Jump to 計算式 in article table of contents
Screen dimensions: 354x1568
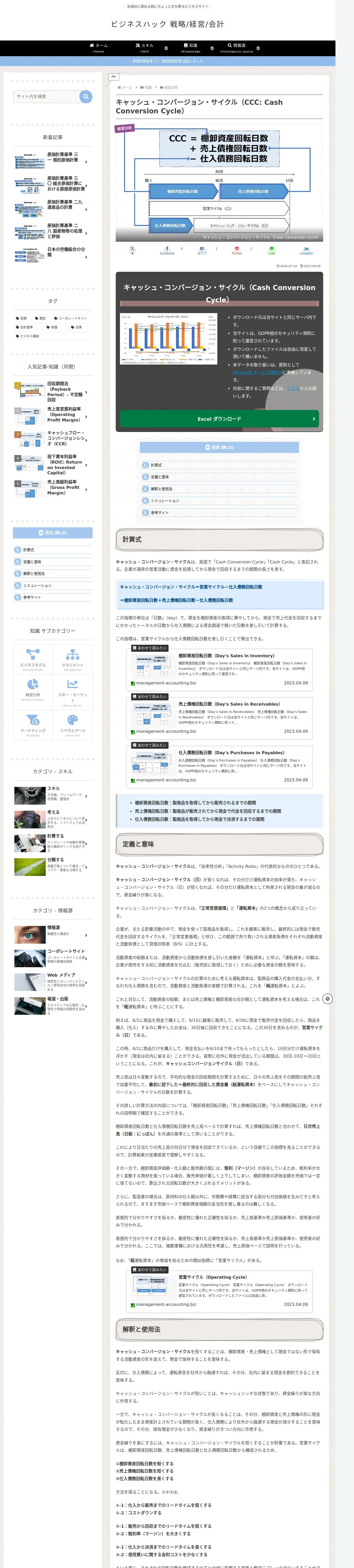tap(156, 465)
